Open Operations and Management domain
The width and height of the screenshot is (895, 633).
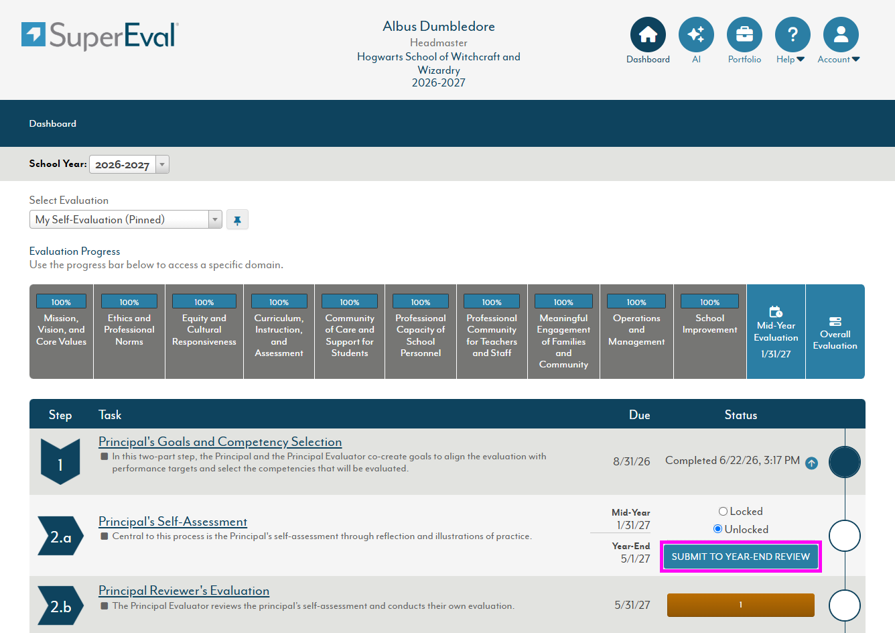click(636, 332)
